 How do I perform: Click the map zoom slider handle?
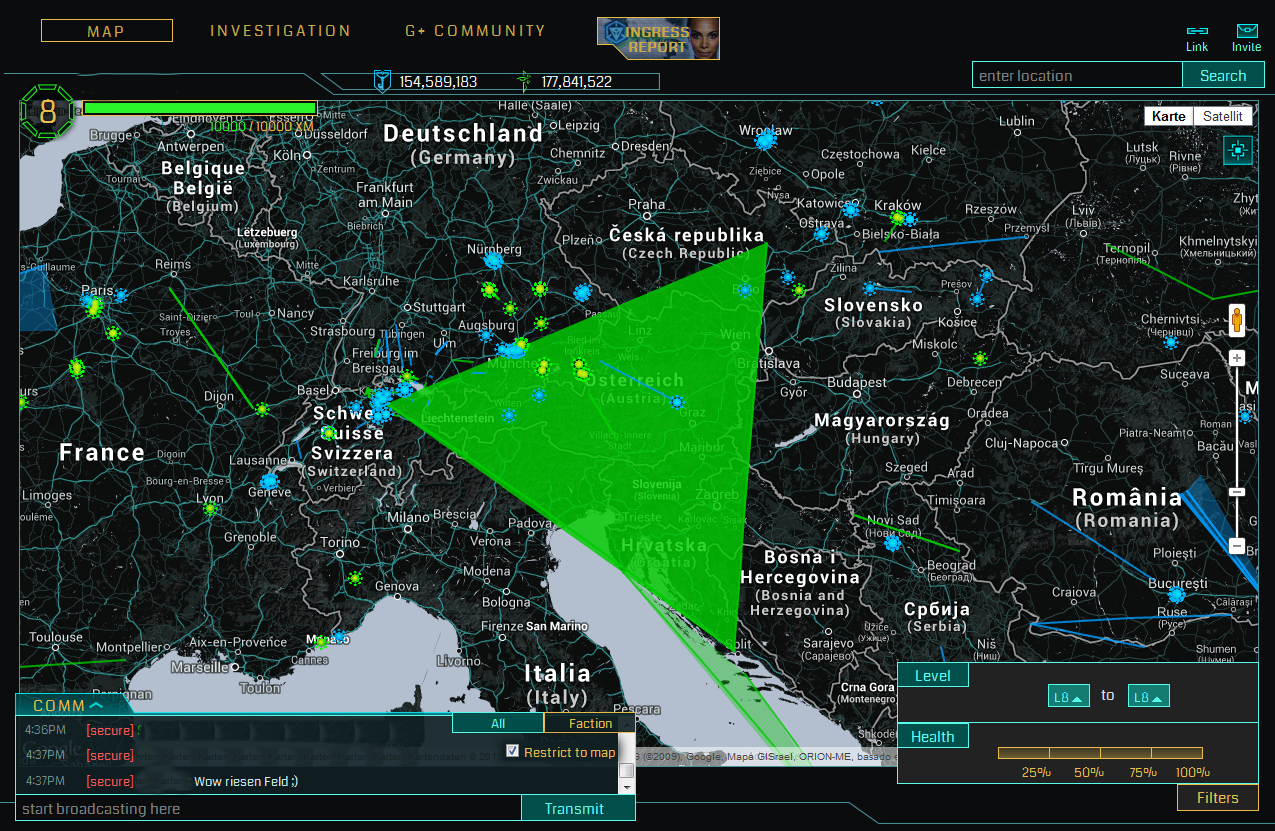(1237, 491)
